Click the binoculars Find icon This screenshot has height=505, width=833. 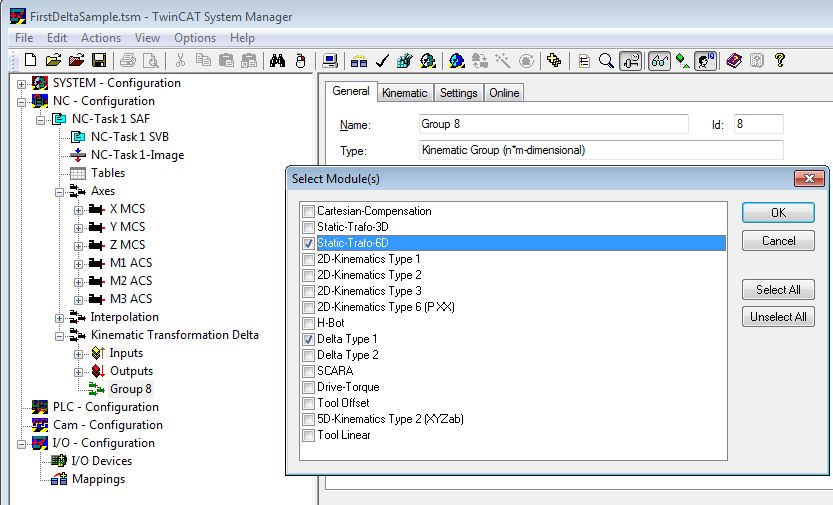277,61
